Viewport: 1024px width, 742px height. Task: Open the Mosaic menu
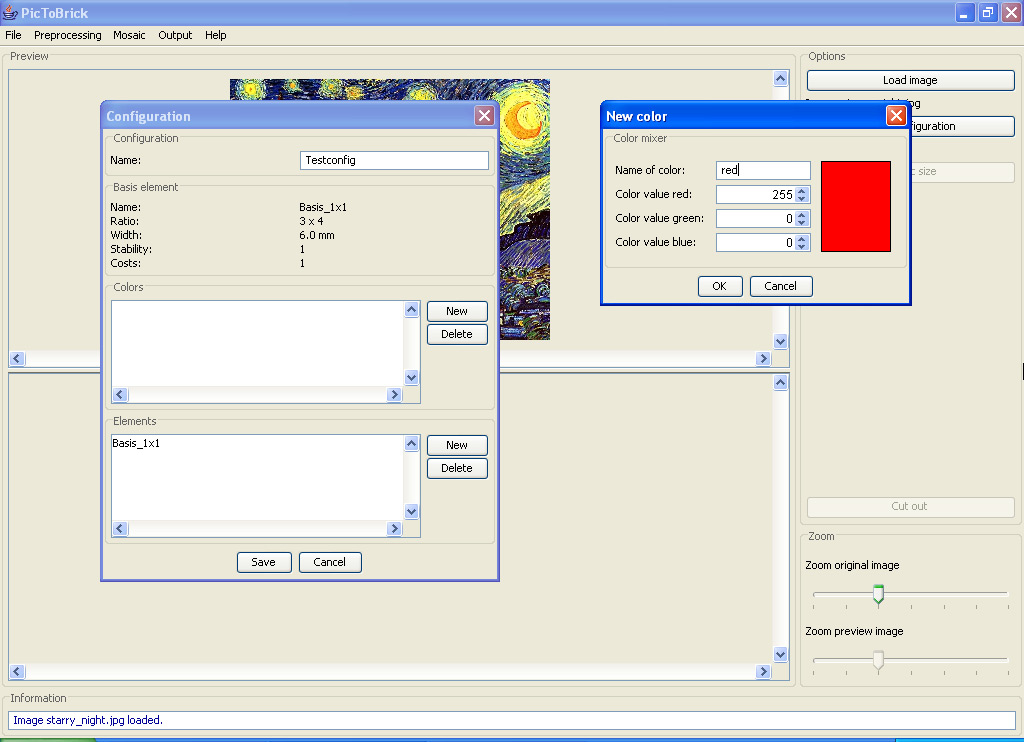click(x=129, y=35)
